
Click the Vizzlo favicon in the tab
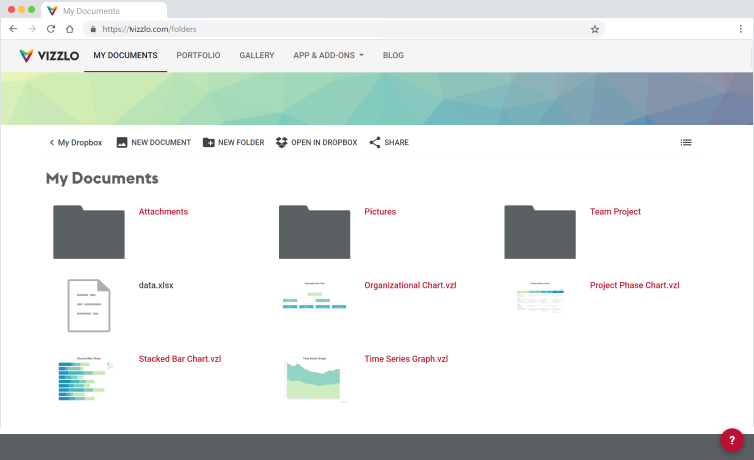[52, 11]
